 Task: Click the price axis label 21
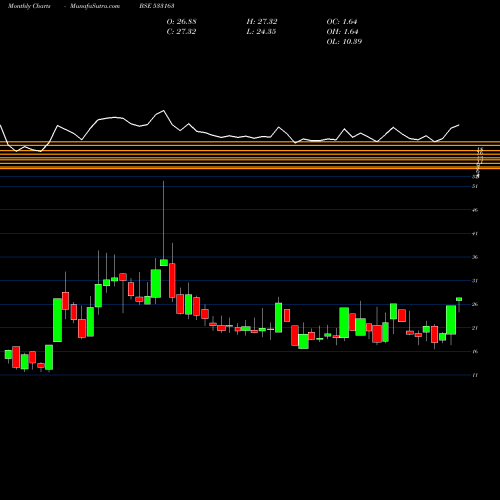click(475, 328)
